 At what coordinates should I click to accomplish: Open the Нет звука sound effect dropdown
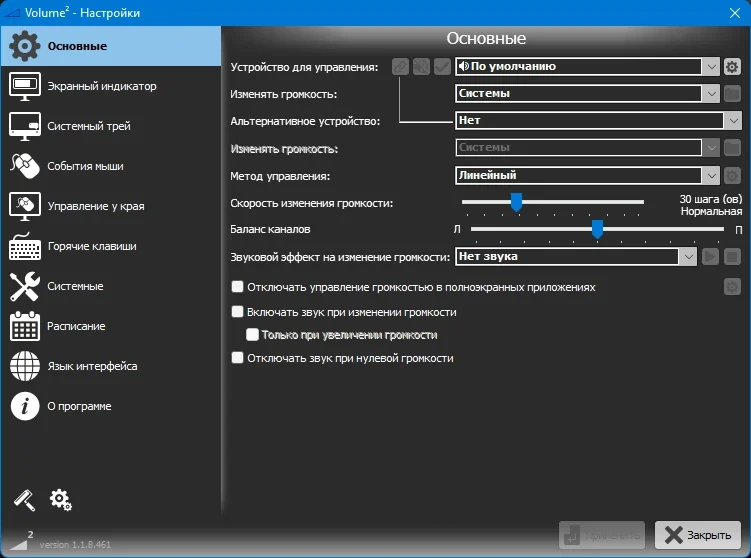[x=575, y=257]
